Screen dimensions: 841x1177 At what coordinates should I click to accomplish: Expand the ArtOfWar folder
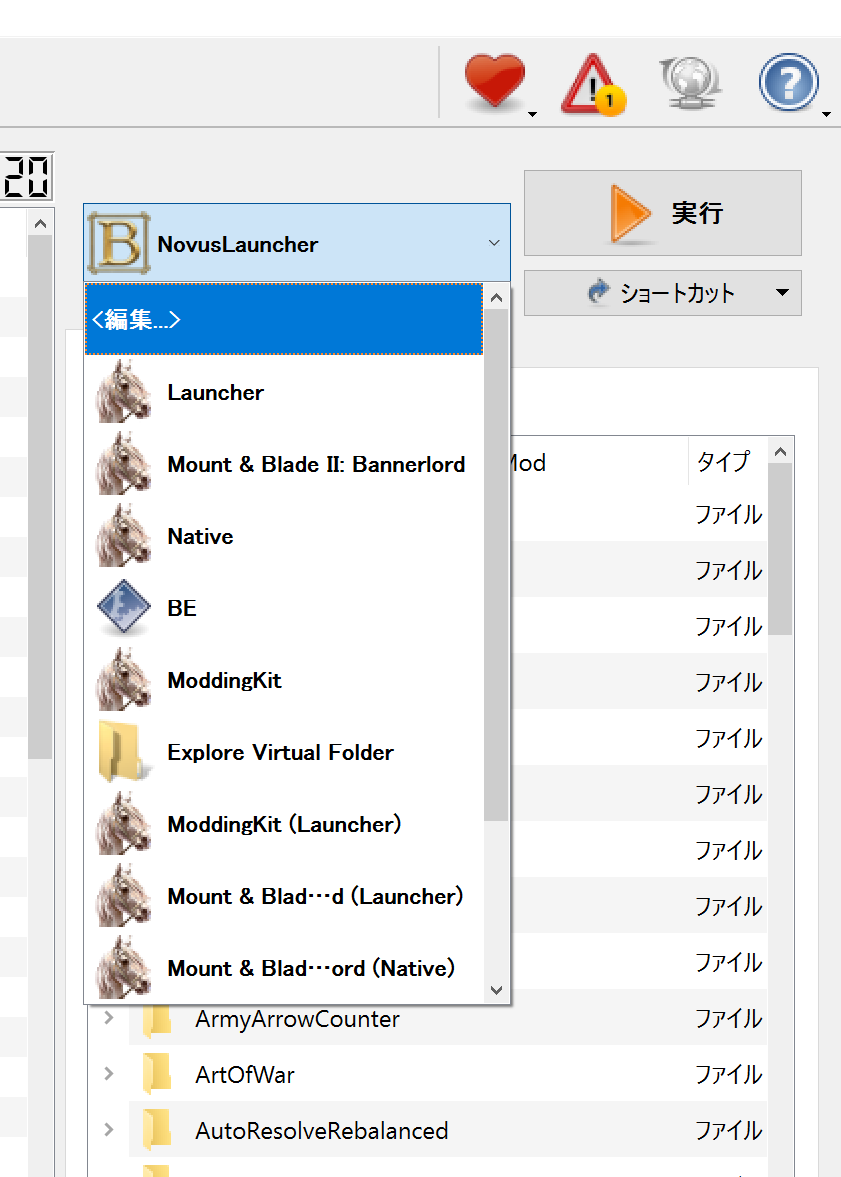pos(109,1073)
